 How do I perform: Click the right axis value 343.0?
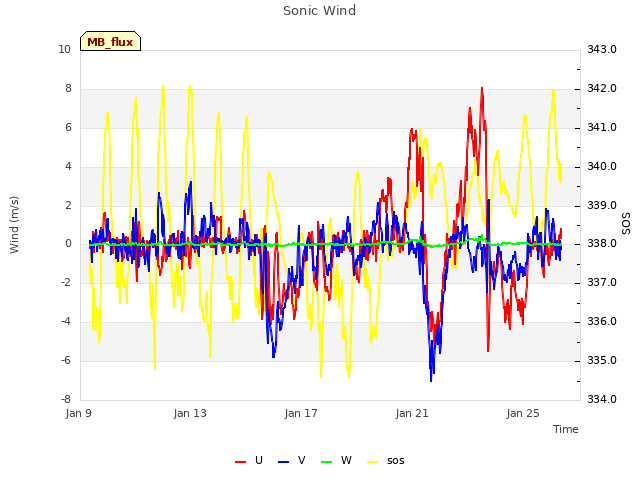click(602, 50)
